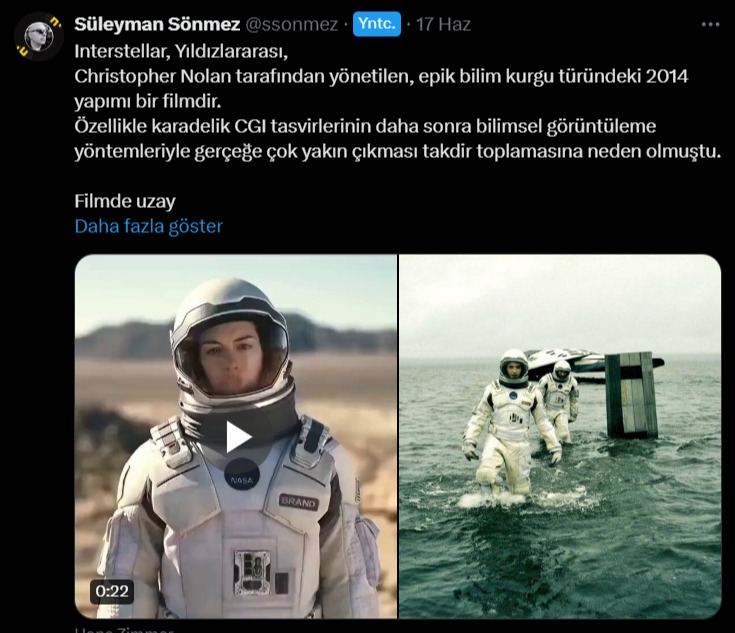Viewport: 735px width, 633px height.
Task: Click the tweet line starting Interstellar, Yıldızlararası
Action: (x=181, y=51)
